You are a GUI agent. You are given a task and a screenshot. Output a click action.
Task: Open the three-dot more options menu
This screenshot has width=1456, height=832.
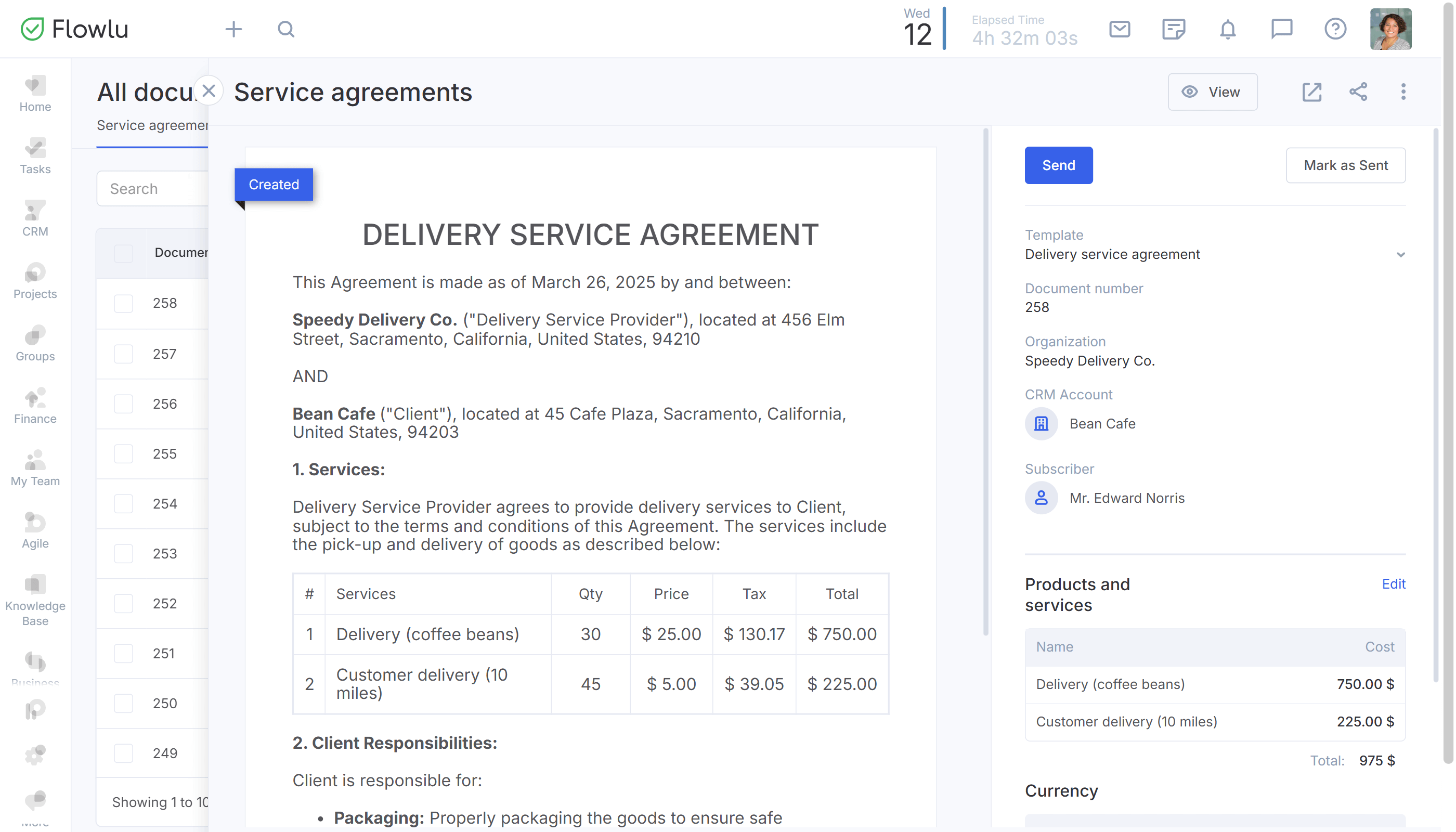[x=1403, y=92]
